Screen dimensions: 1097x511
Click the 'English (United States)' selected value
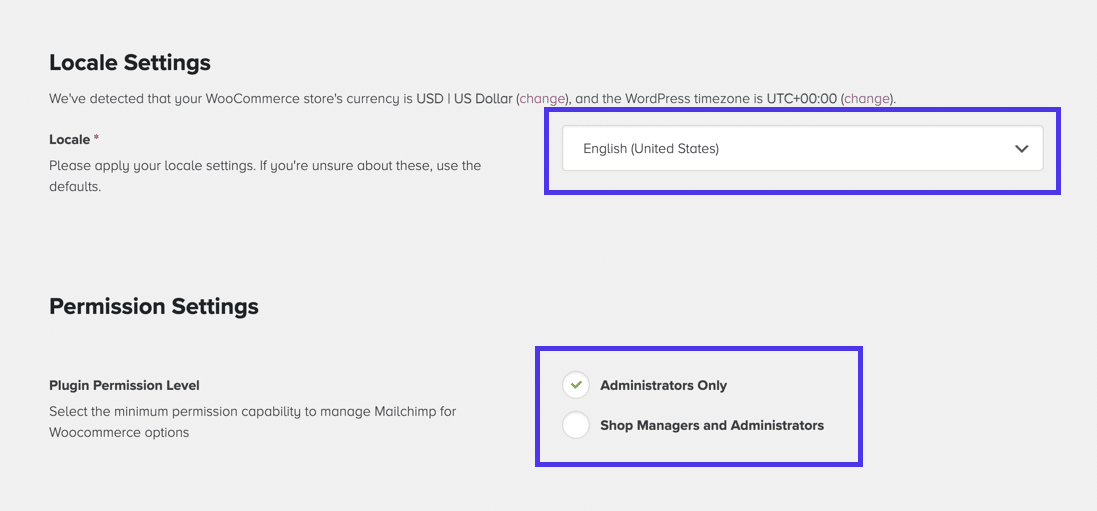coord(651,149)
